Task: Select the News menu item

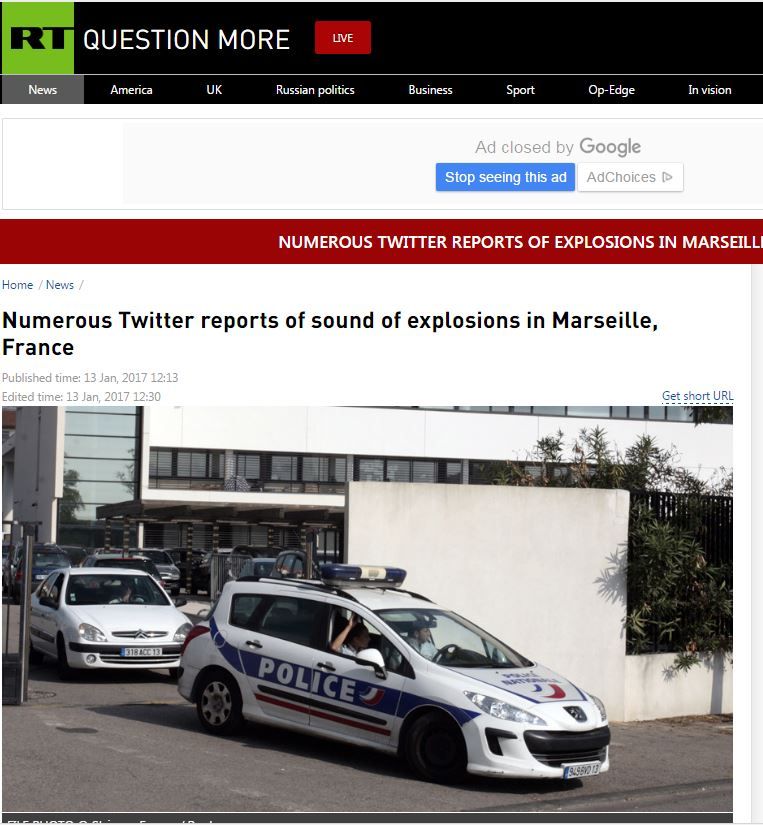Action: [x=42, y=89]
